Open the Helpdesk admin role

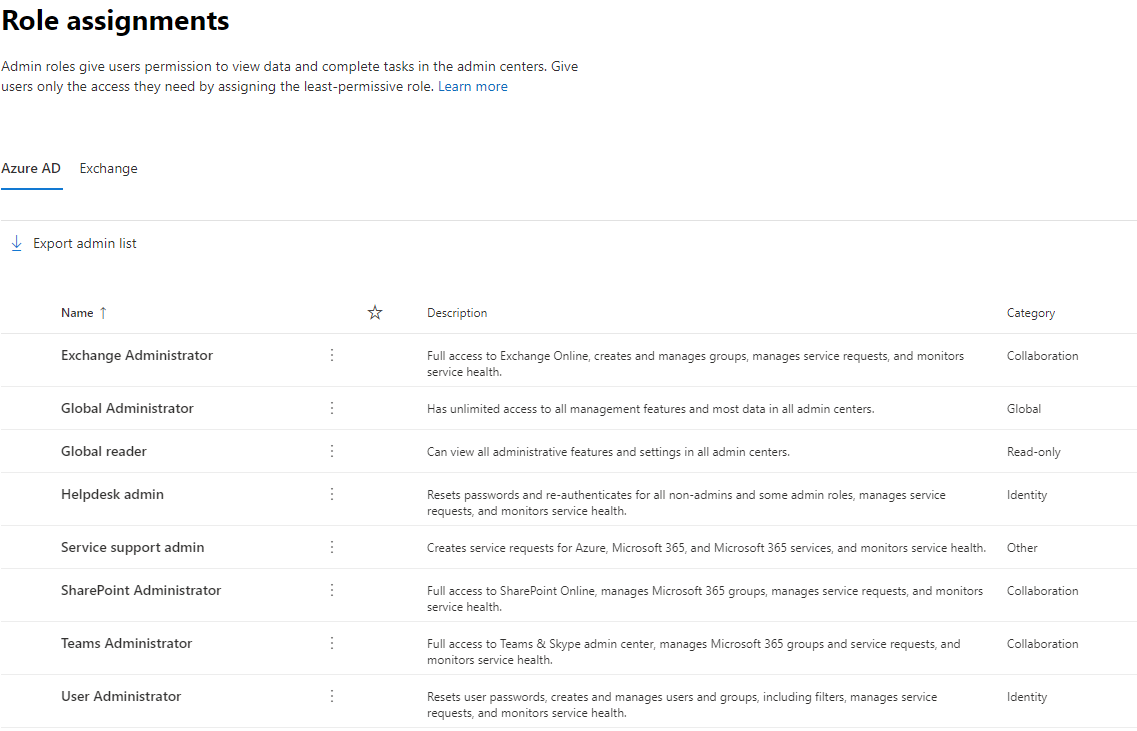(112, 494)
